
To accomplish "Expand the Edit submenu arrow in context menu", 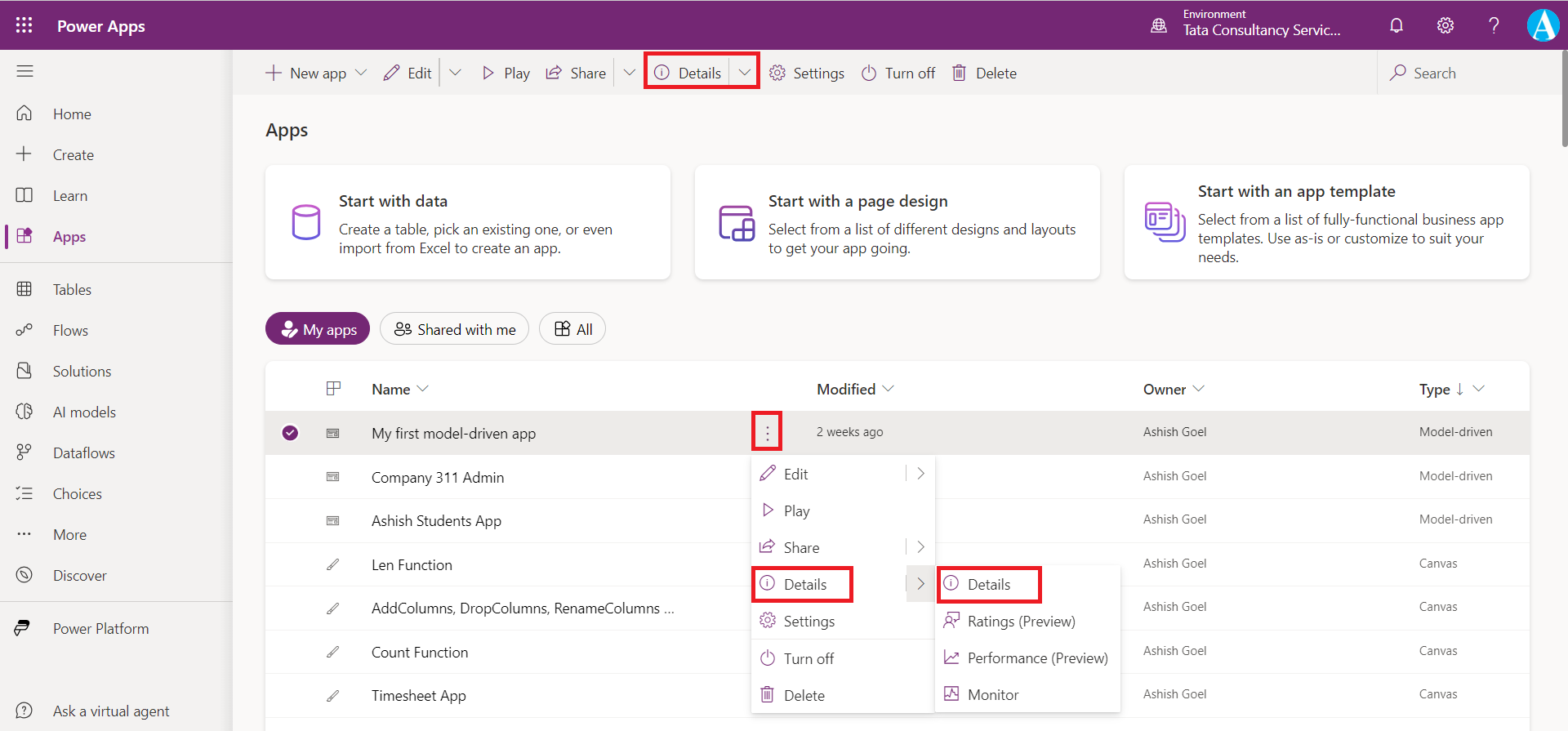I will pos(920,474).
